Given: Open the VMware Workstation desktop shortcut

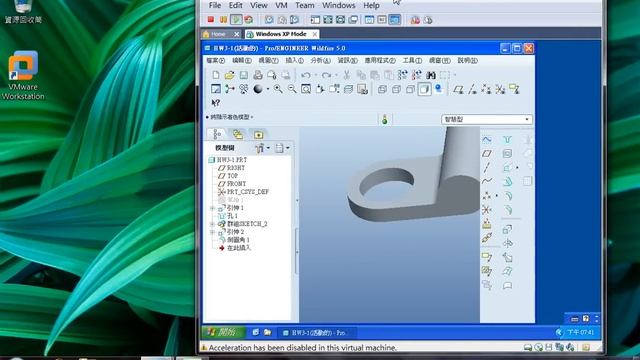Looking at the screenshot, I should [x=23, y=76].
